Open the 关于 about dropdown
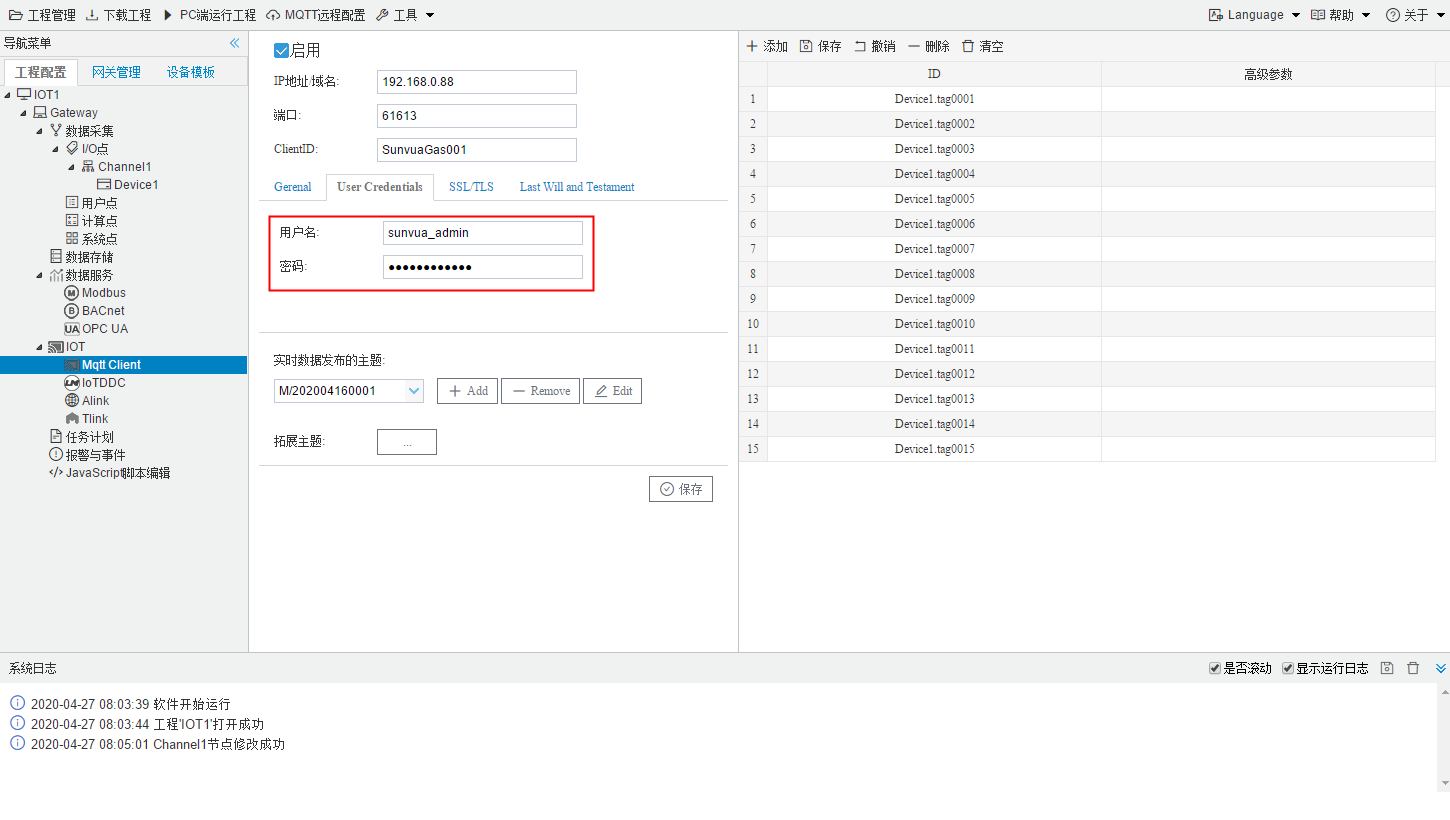Screen dimensions: 1450x820 [x=1415, y=15]
